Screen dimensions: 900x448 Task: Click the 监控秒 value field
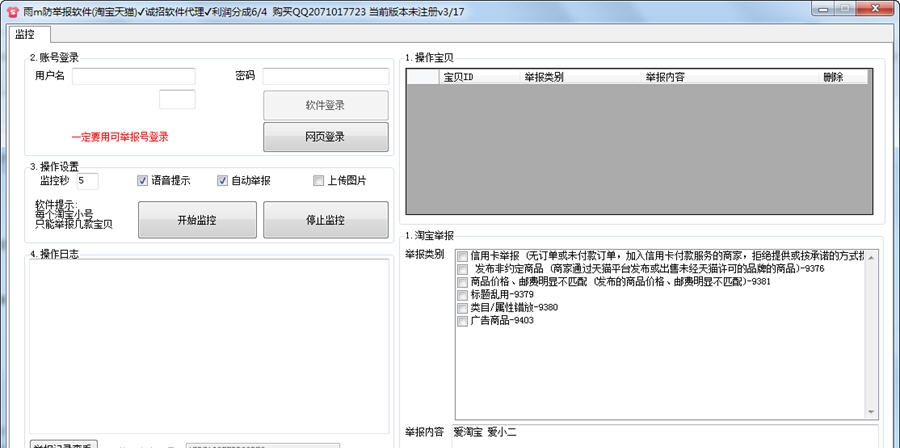click(x=87, y=181)
